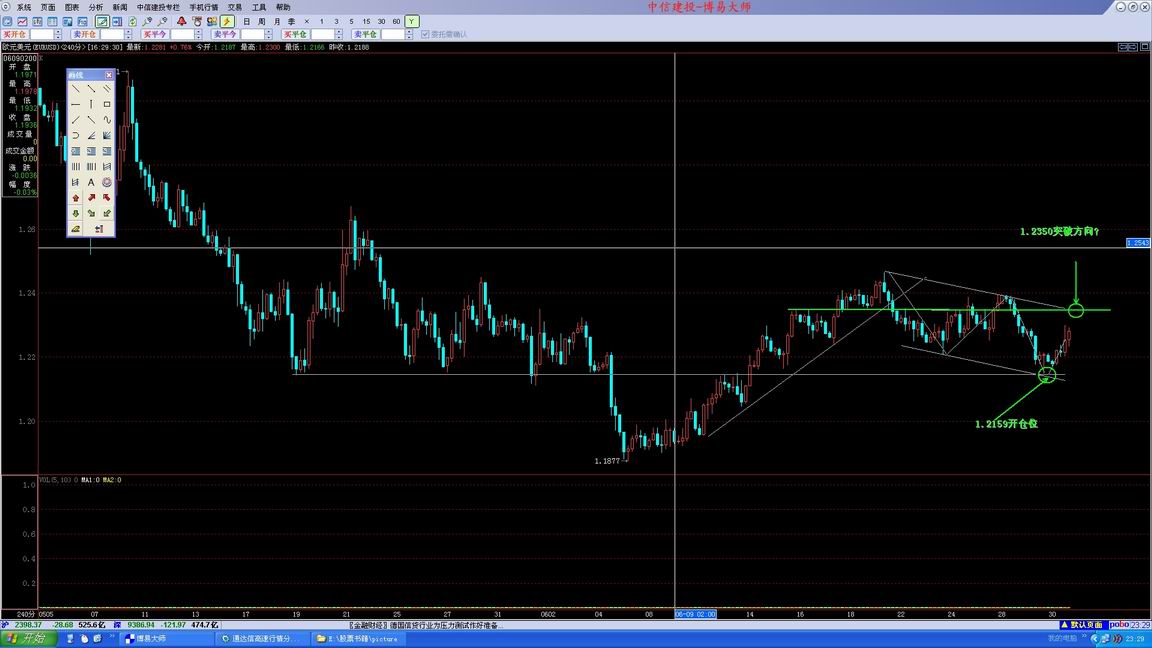Click the delete drawings icon in palette
This screenshot has height=648, width=1152.
[x=99, y=229]
